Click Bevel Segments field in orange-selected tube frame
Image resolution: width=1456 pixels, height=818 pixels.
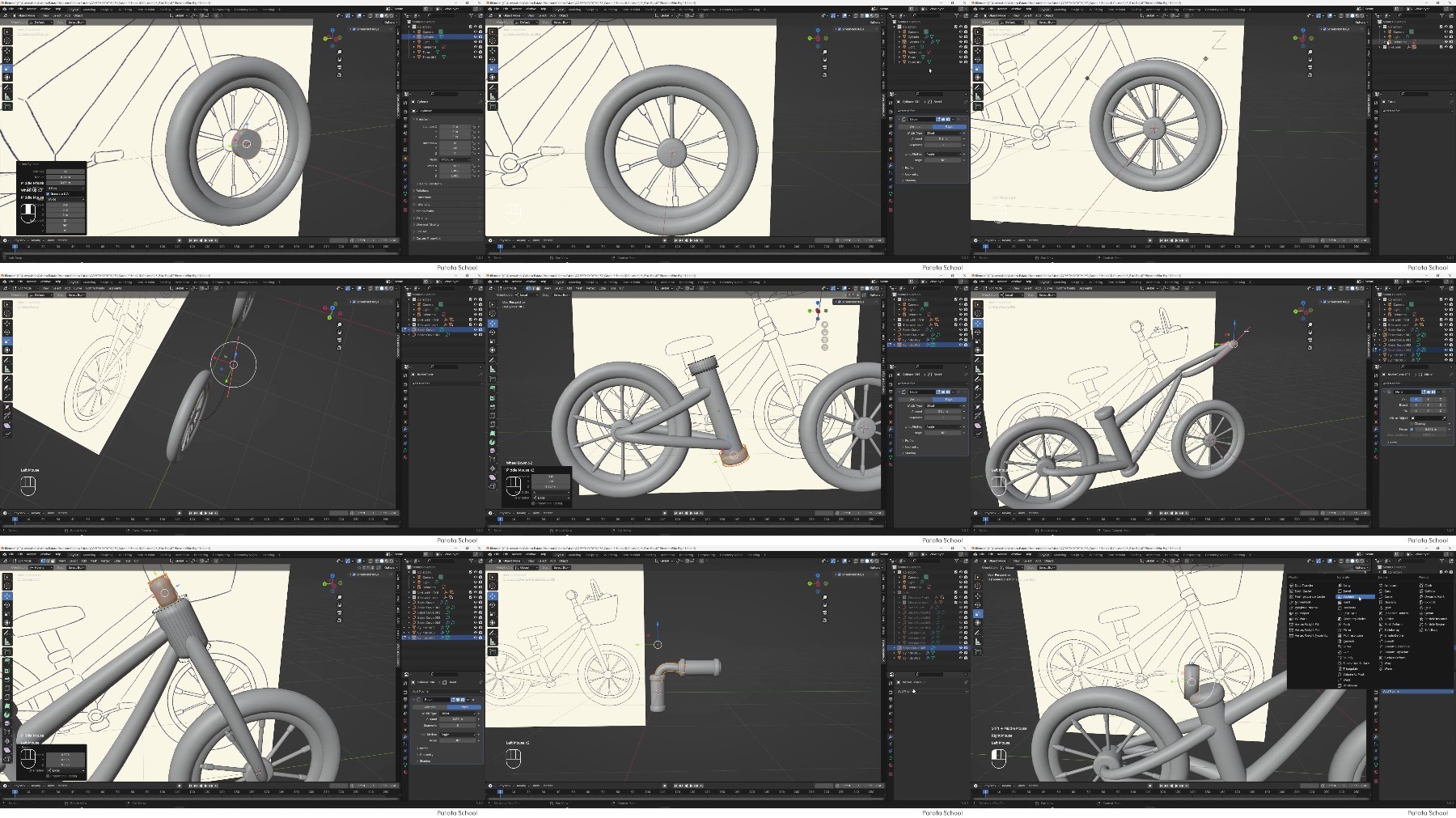[x=943, y=417]
